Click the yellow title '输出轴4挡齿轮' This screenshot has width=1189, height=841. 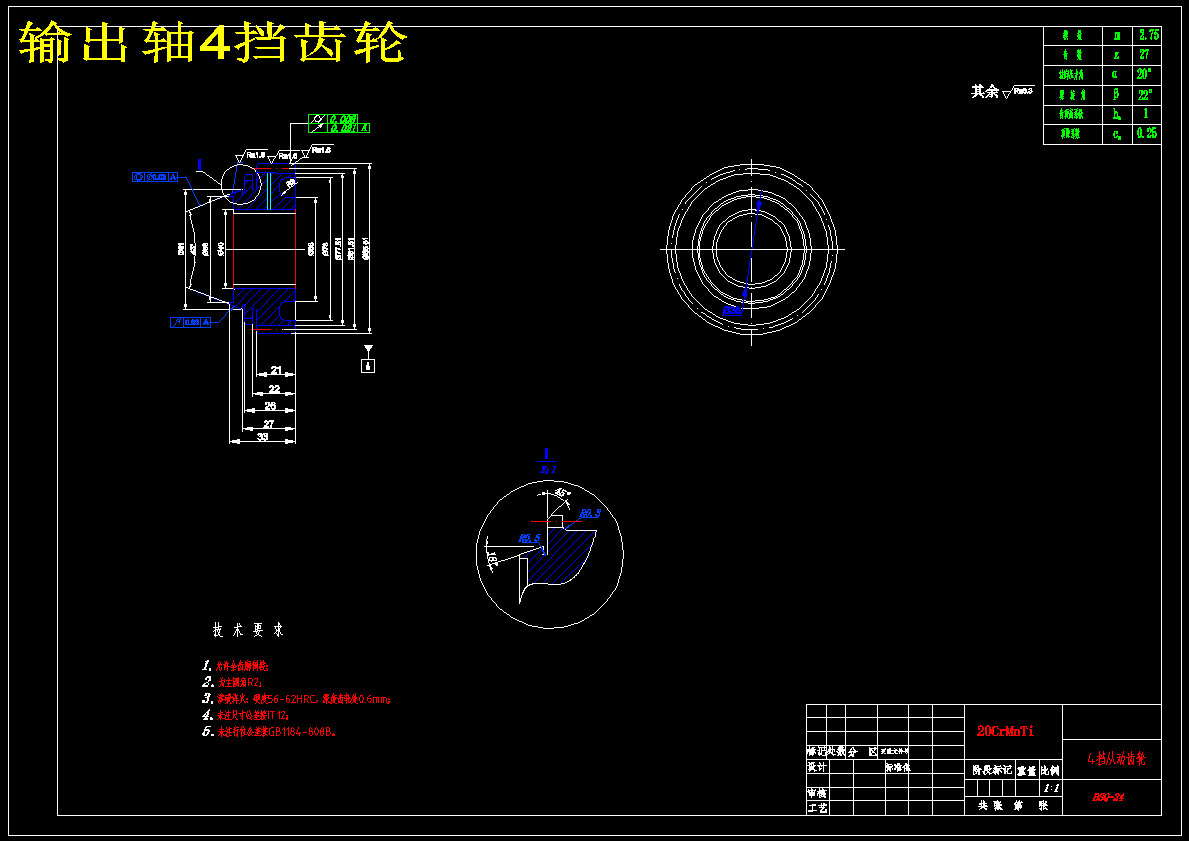(x=212, y=43)
